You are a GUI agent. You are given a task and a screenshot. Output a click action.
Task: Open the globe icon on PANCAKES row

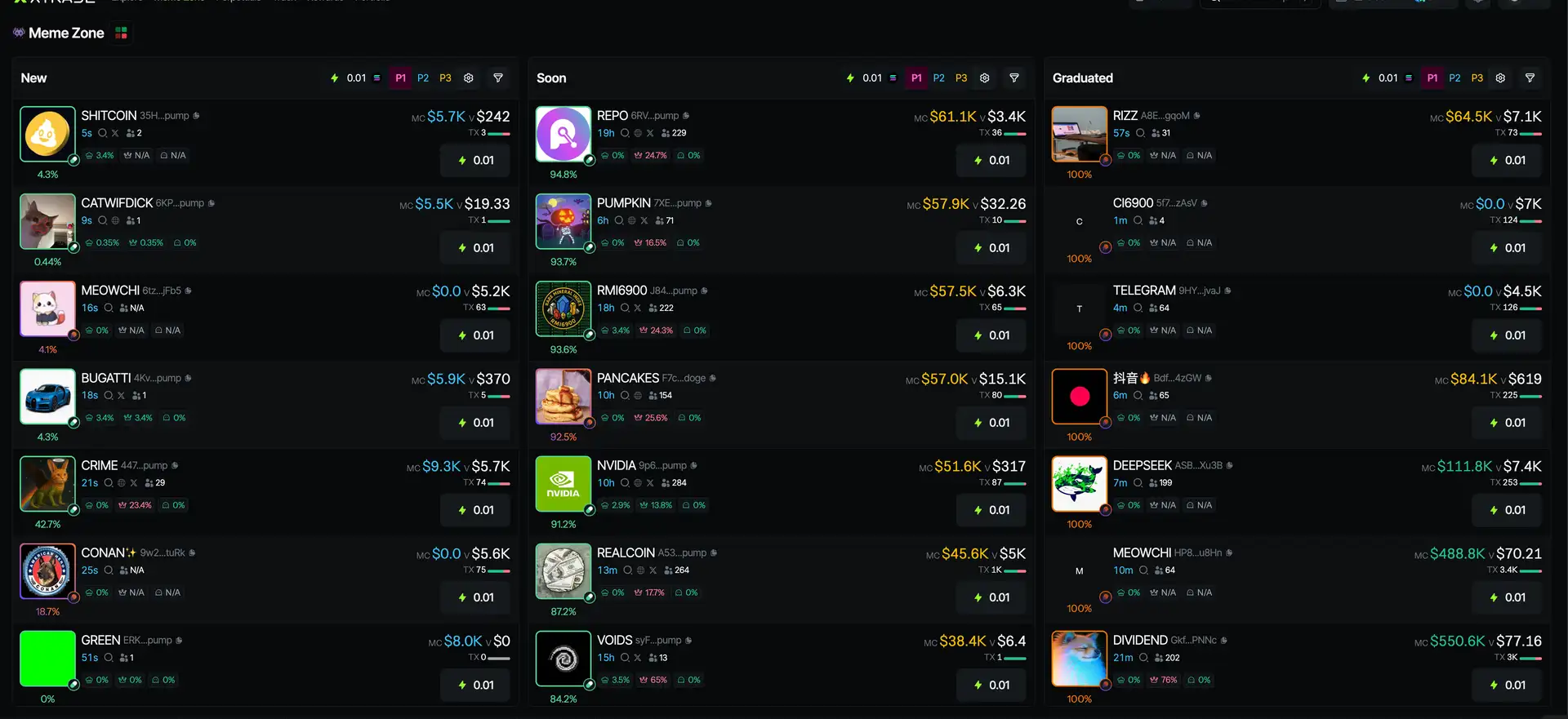coord(638,395)
